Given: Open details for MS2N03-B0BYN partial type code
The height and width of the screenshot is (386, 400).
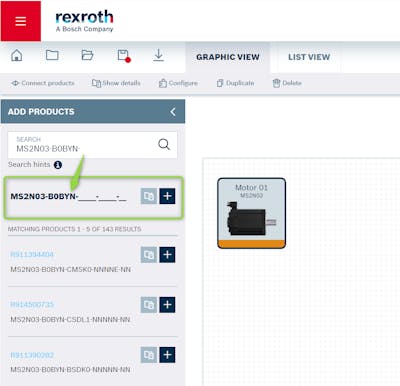Looking at the screenshot, I should [149, 196].
